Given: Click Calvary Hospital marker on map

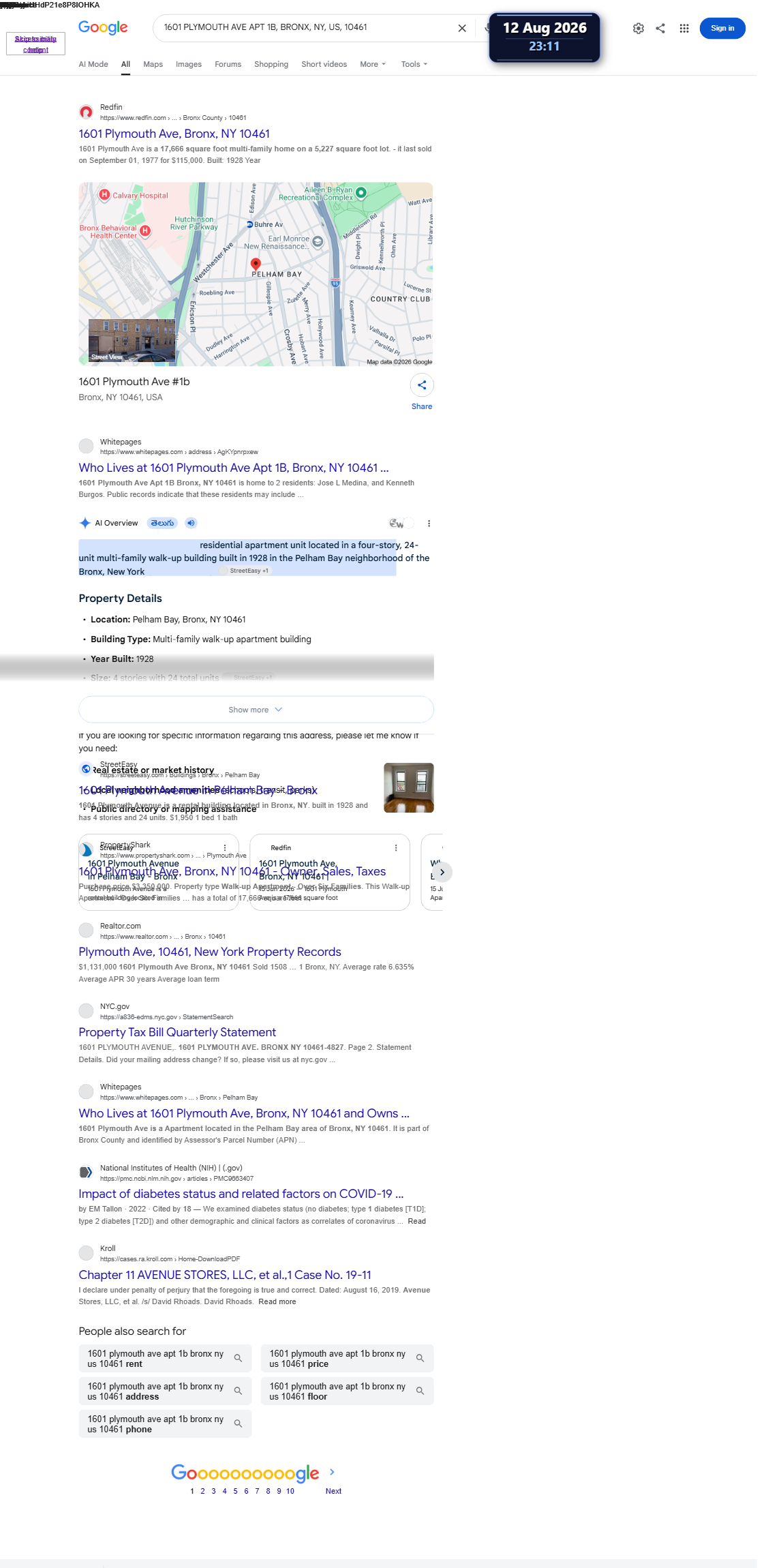Looking at the screenshot, I should tap(104, 195).
